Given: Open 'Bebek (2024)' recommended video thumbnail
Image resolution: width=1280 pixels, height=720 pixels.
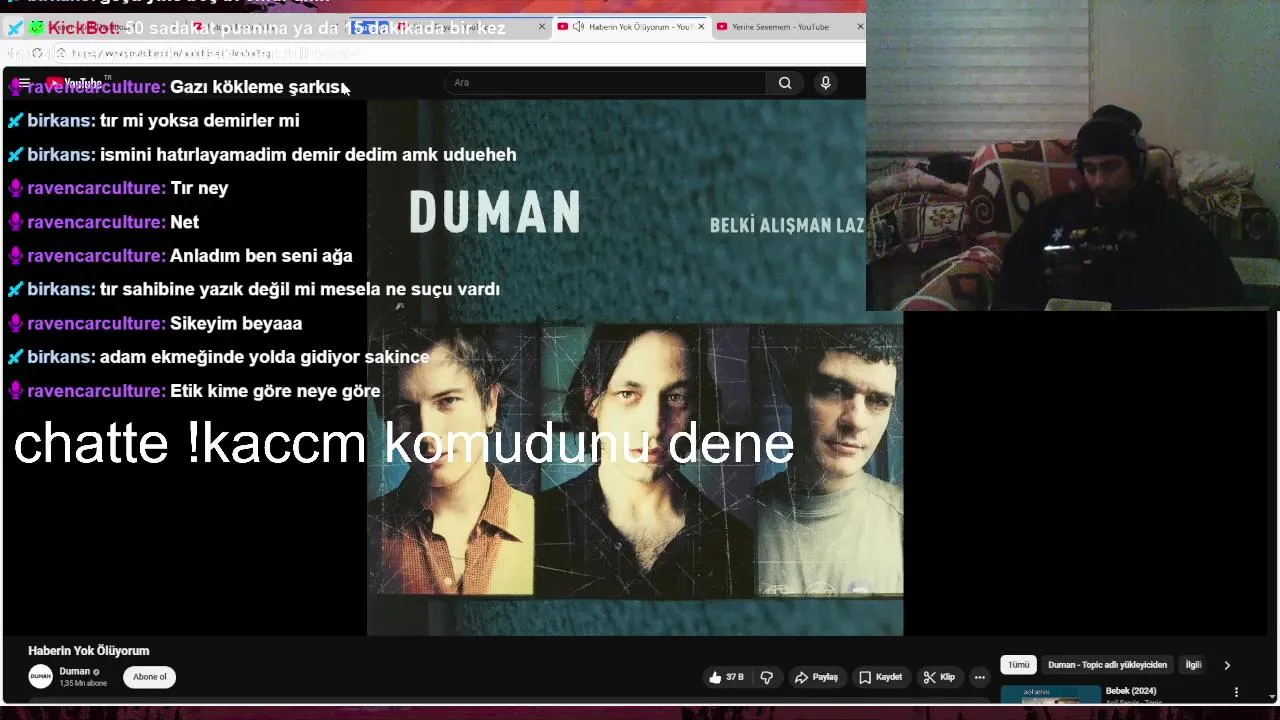Looking at the screenshot, I should 1050,695.
